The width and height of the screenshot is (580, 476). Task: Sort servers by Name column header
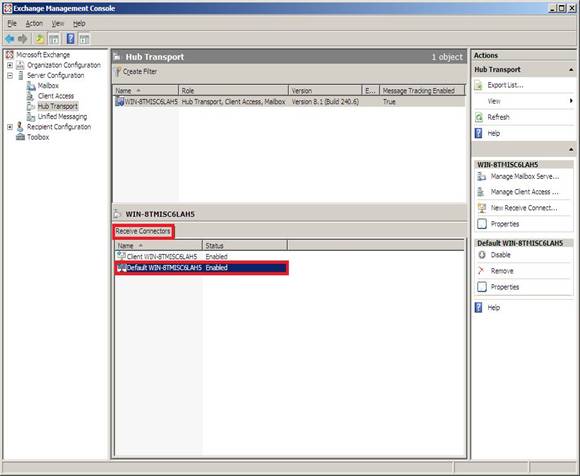pyautogui.click(x=146, y=91)
